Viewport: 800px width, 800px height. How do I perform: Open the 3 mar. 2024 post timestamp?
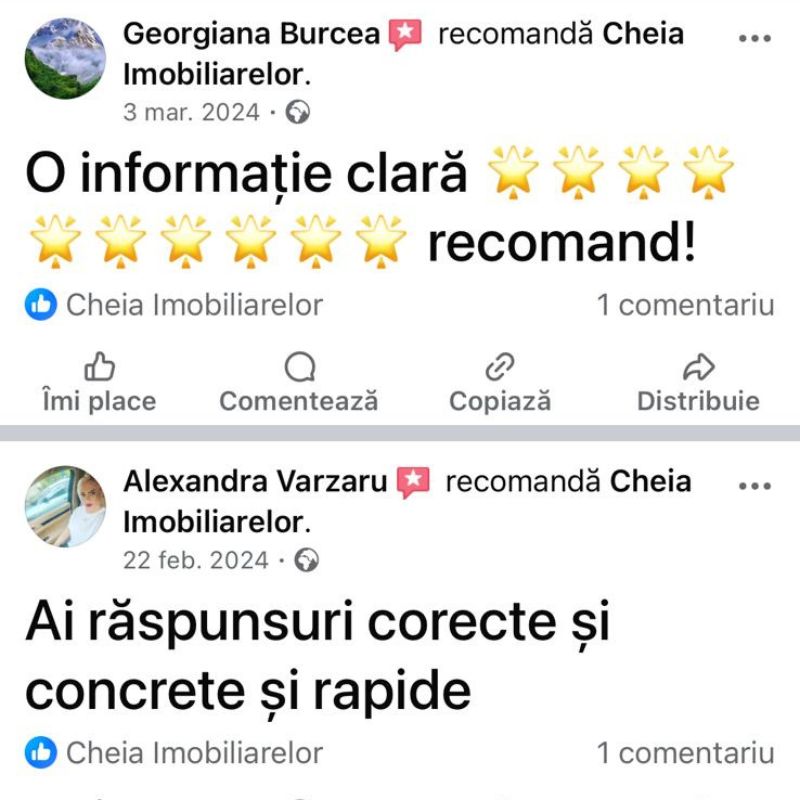pyautogui.click(x=191, y=112)
